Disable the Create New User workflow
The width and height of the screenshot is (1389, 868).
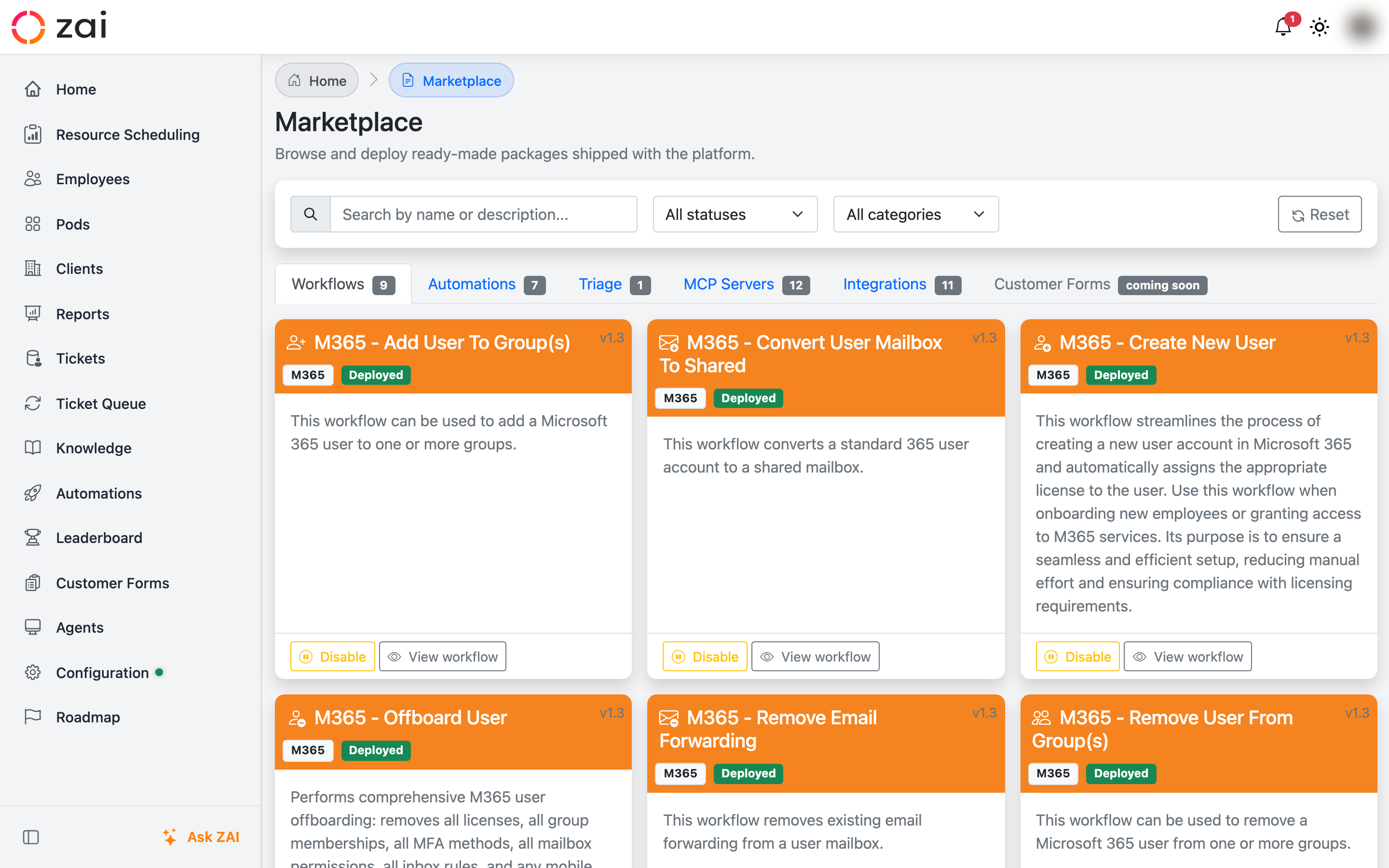(x=1077, y=656)
